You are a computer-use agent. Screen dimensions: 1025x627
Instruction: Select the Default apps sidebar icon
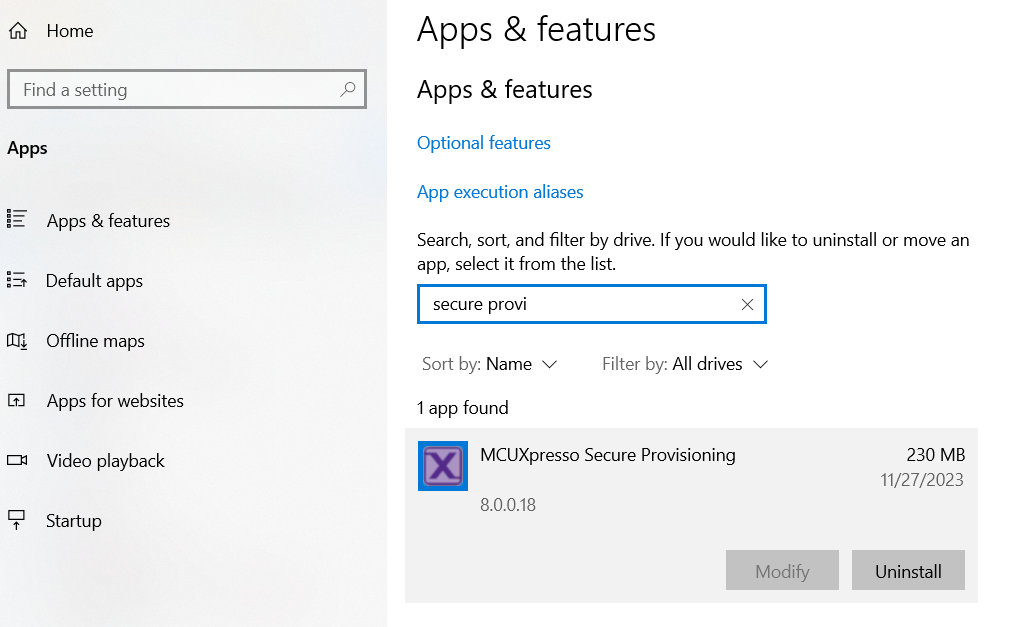tap(16, 280)
